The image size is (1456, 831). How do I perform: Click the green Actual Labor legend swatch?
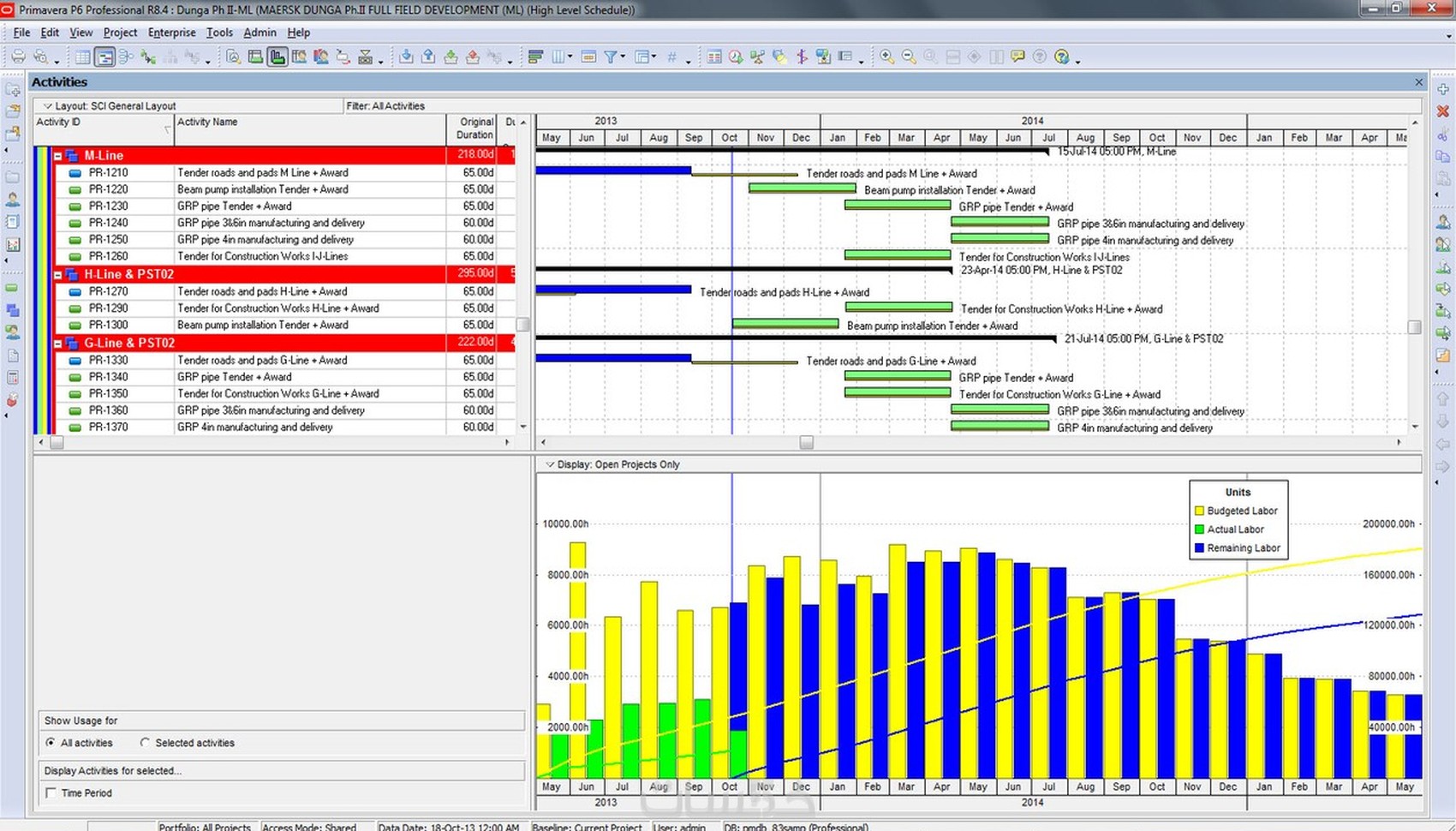pos(1199,529)
